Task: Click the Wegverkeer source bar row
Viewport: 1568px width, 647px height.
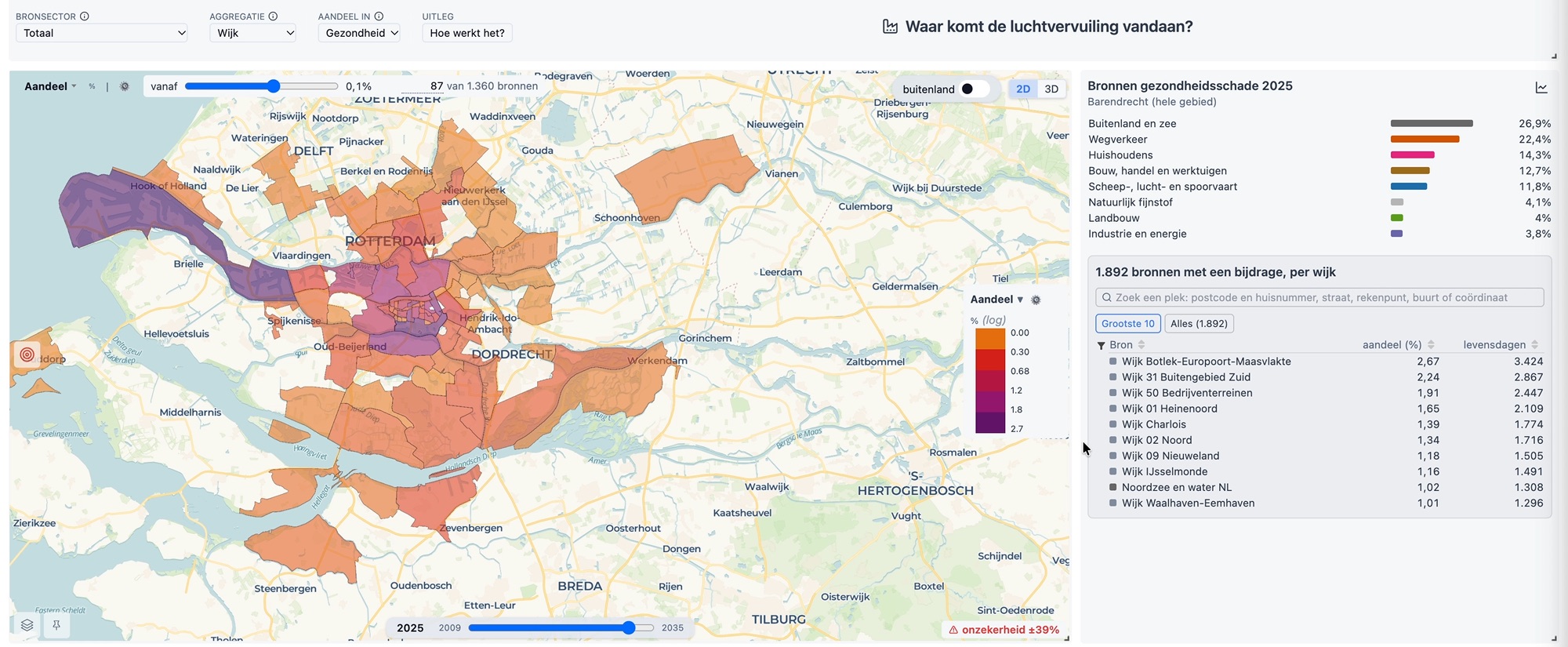Action: 1319,140
